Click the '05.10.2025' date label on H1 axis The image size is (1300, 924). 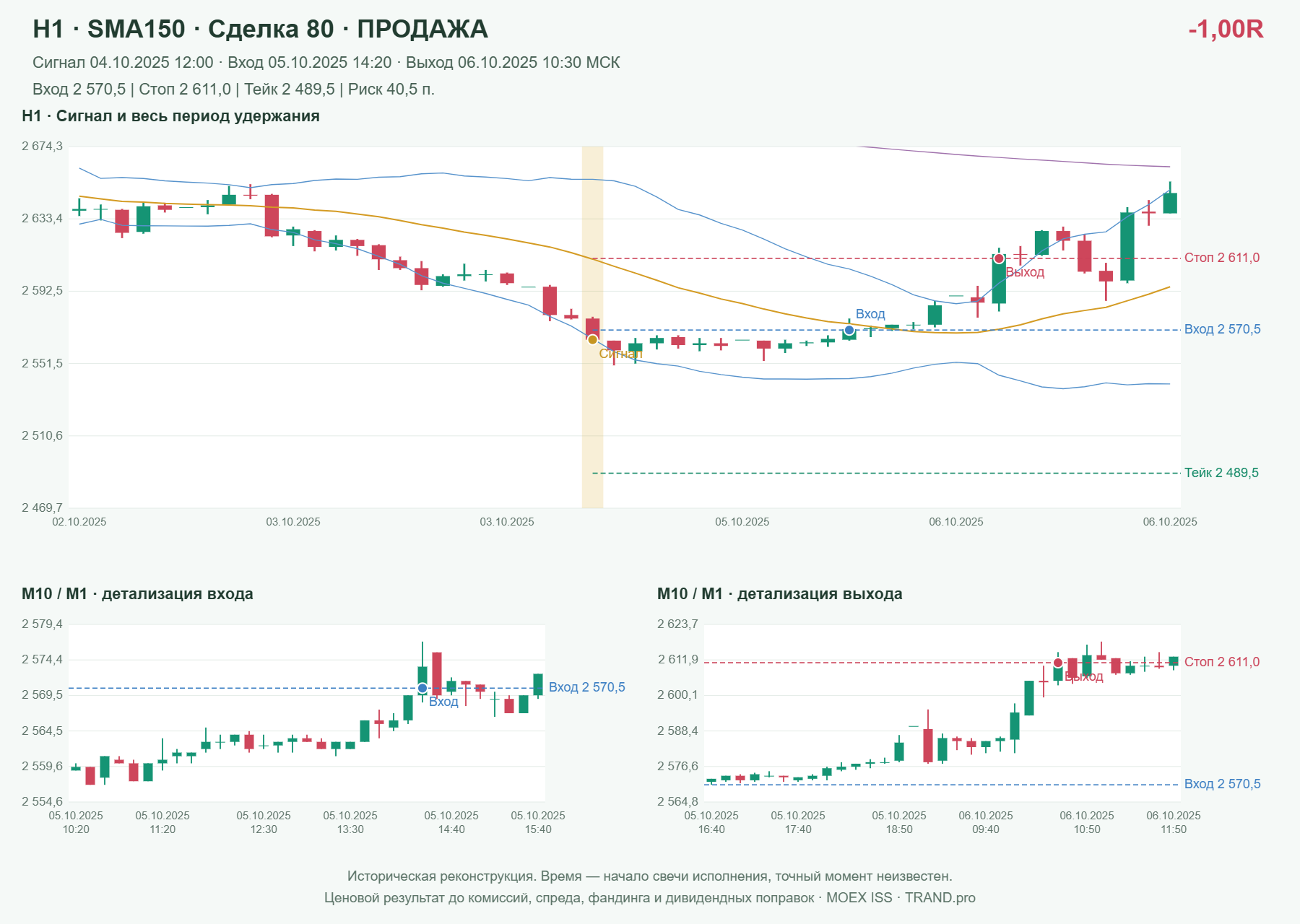coord(742,522)
